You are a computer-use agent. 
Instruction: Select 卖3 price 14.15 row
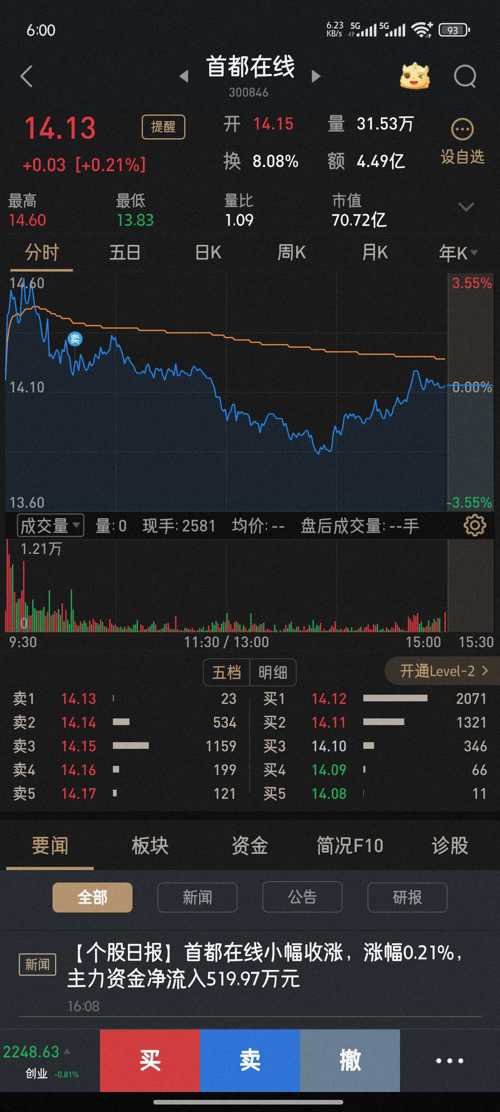tap(126, 746)
